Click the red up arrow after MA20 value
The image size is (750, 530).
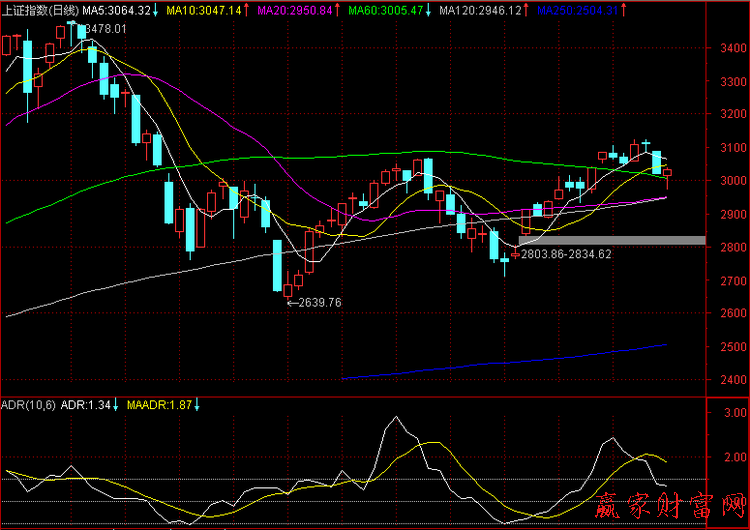337,10
